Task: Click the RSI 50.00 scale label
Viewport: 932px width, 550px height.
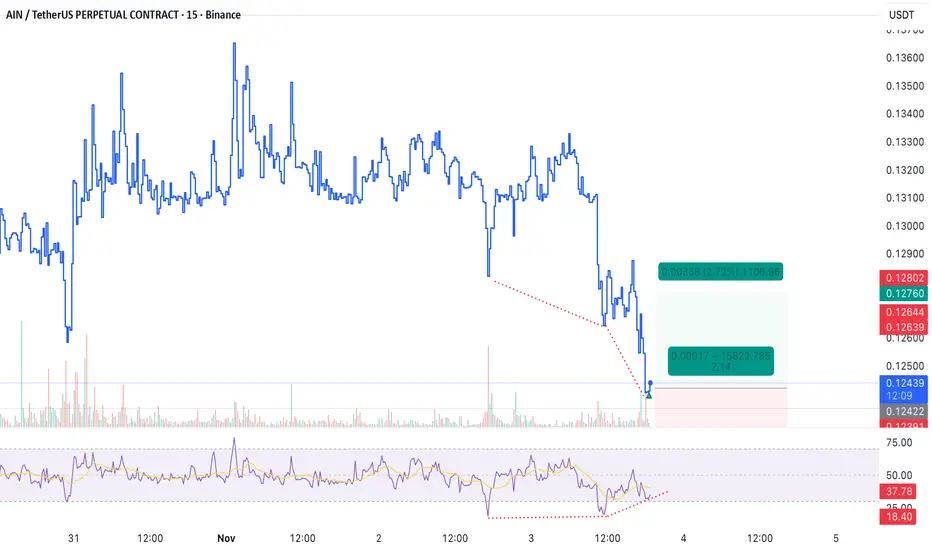Action: pyautogui.click(x=899, y=475)
